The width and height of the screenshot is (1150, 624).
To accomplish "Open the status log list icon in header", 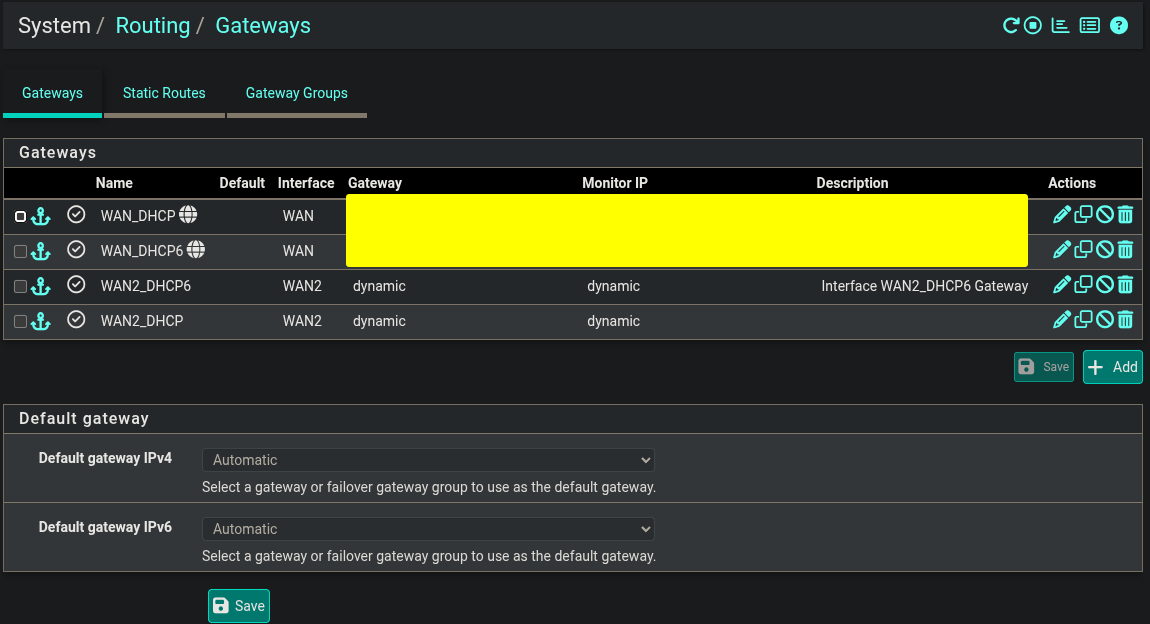I will 1090,26.
